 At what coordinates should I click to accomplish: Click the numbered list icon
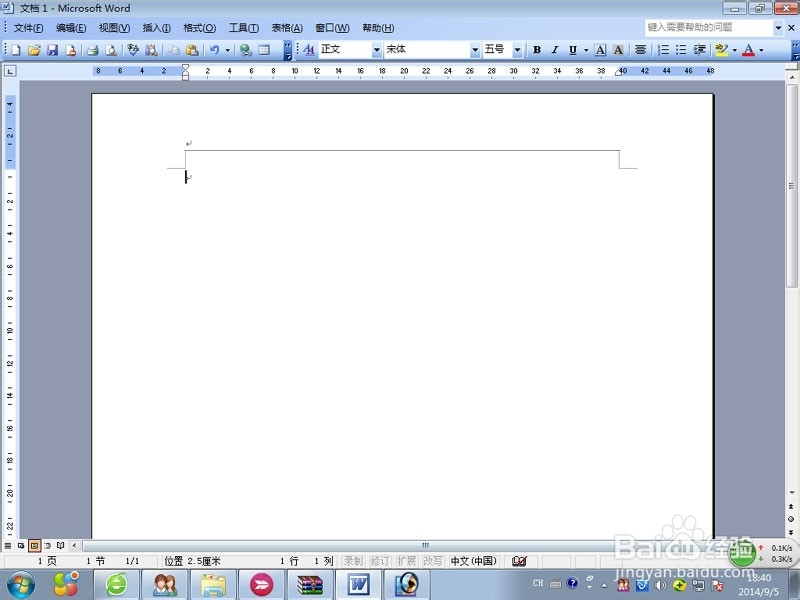point(663,50)
